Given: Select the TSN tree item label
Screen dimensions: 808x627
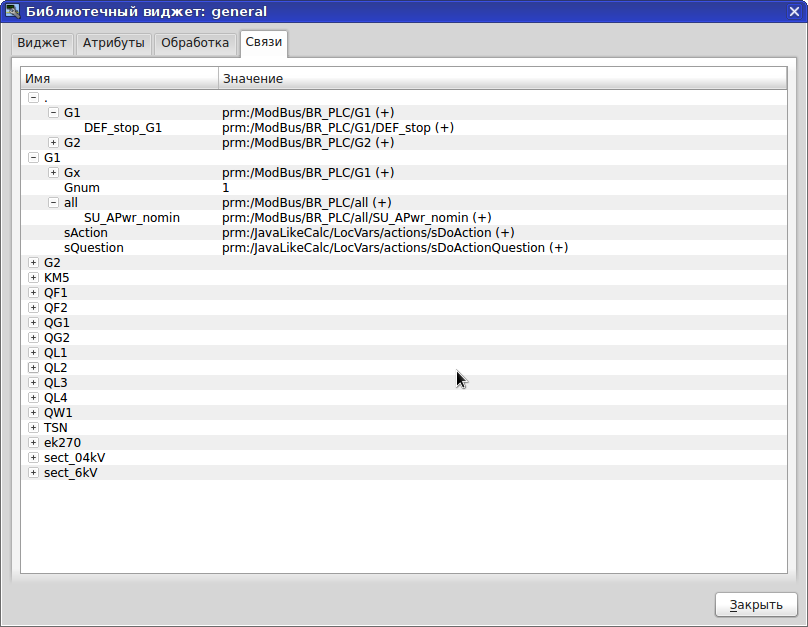Looking at the screenshot, I should pos(56,427).
